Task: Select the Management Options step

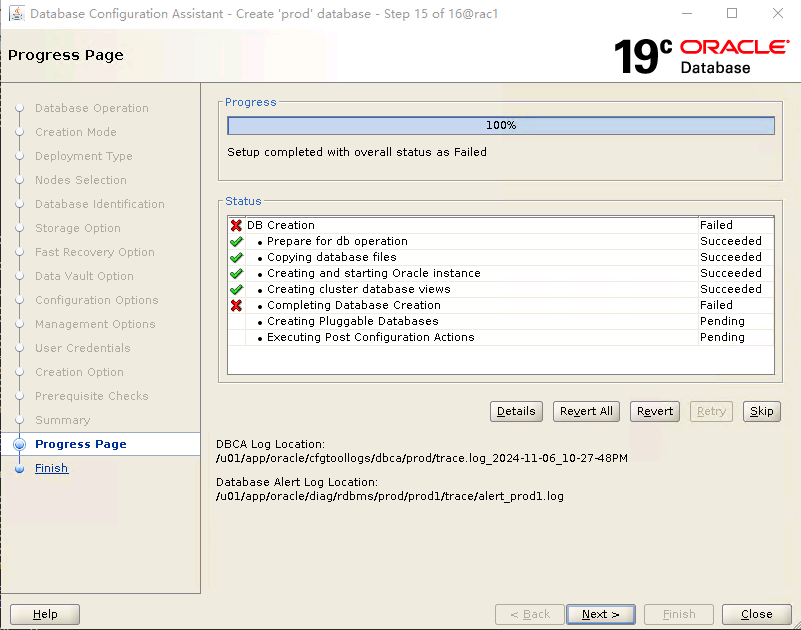Action: pos(95,324)
